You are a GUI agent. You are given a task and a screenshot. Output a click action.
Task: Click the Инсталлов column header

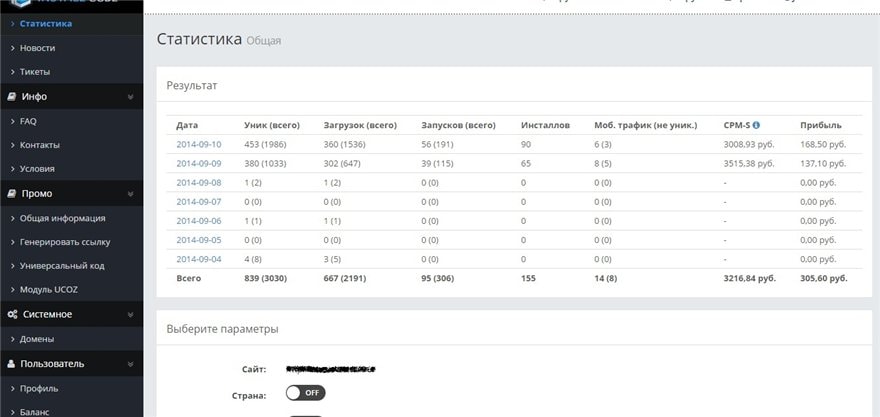pyautogui.click(x=545, y=125)
